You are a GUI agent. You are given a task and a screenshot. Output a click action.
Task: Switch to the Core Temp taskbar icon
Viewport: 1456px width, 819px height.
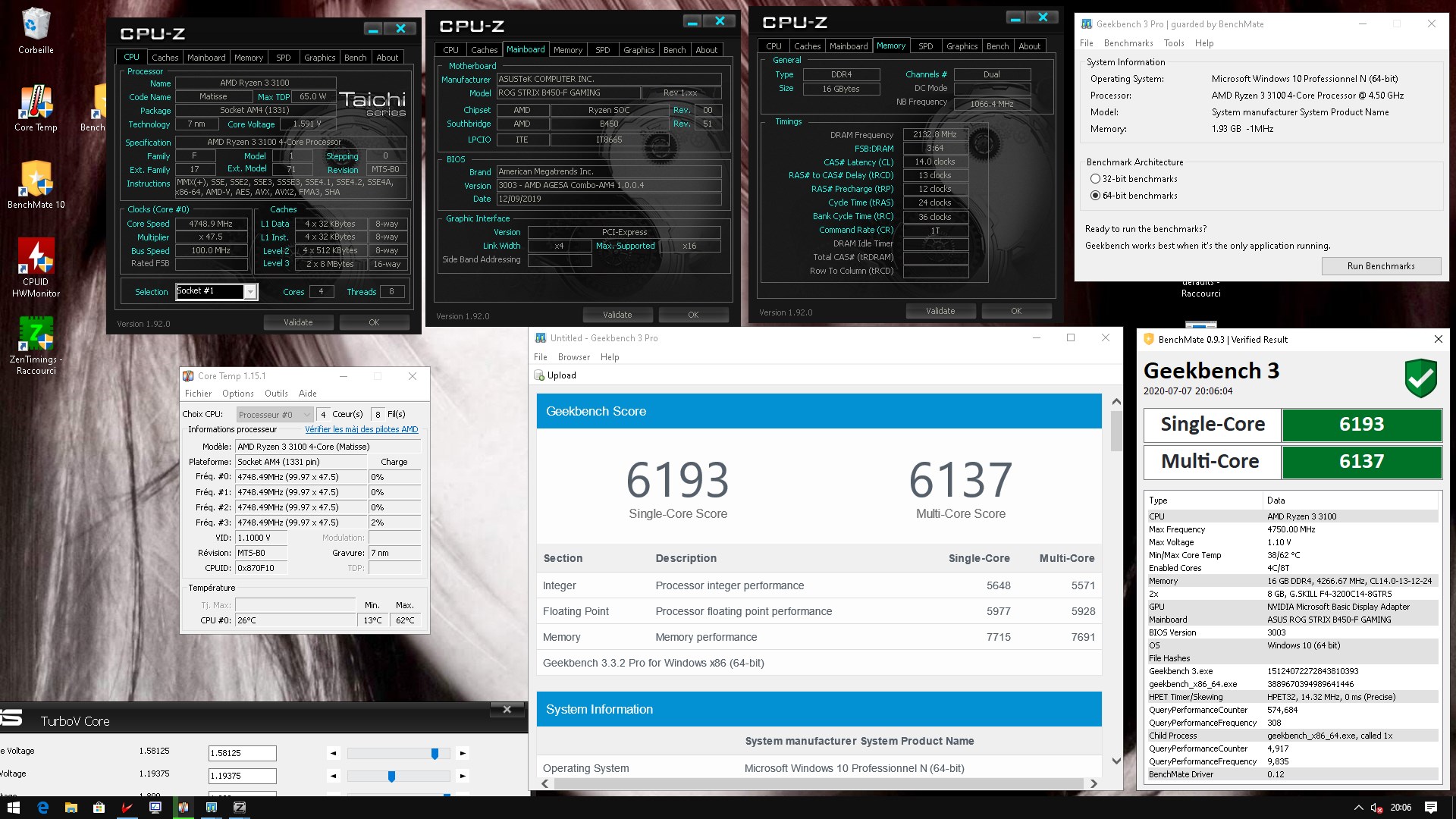183,808
